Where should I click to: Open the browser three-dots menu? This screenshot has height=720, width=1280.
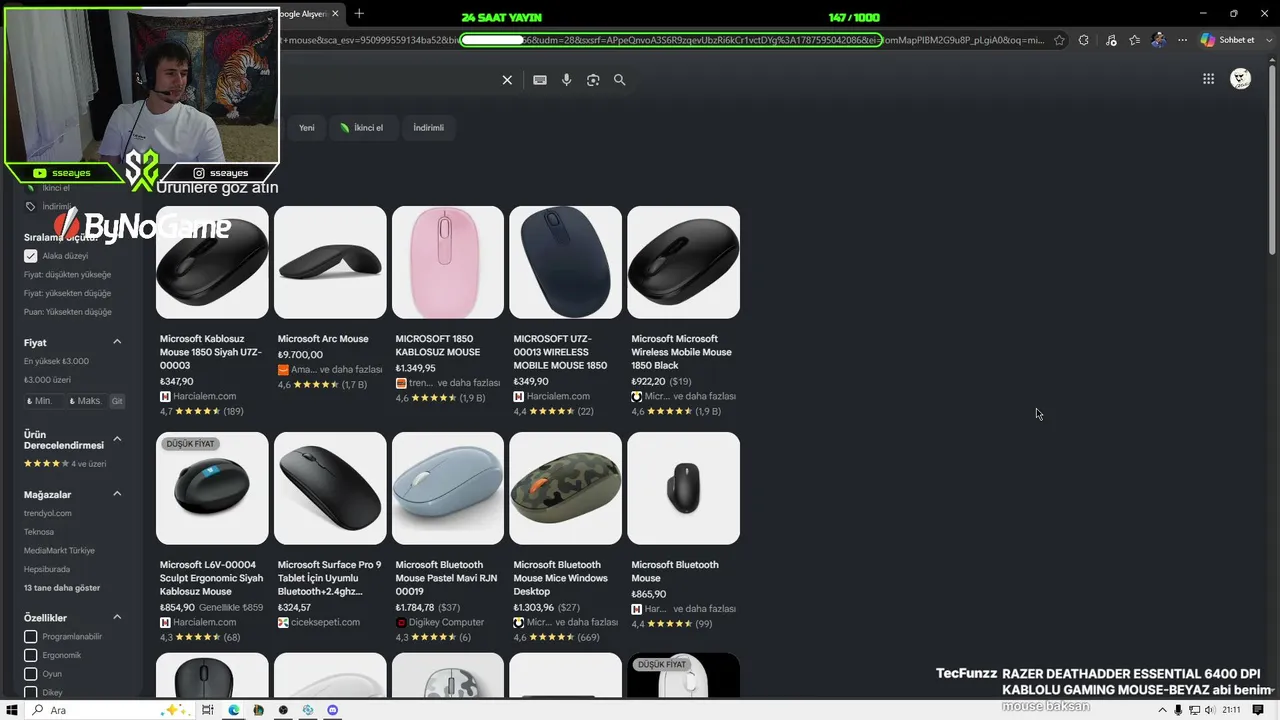click(x=1182, y=40)
